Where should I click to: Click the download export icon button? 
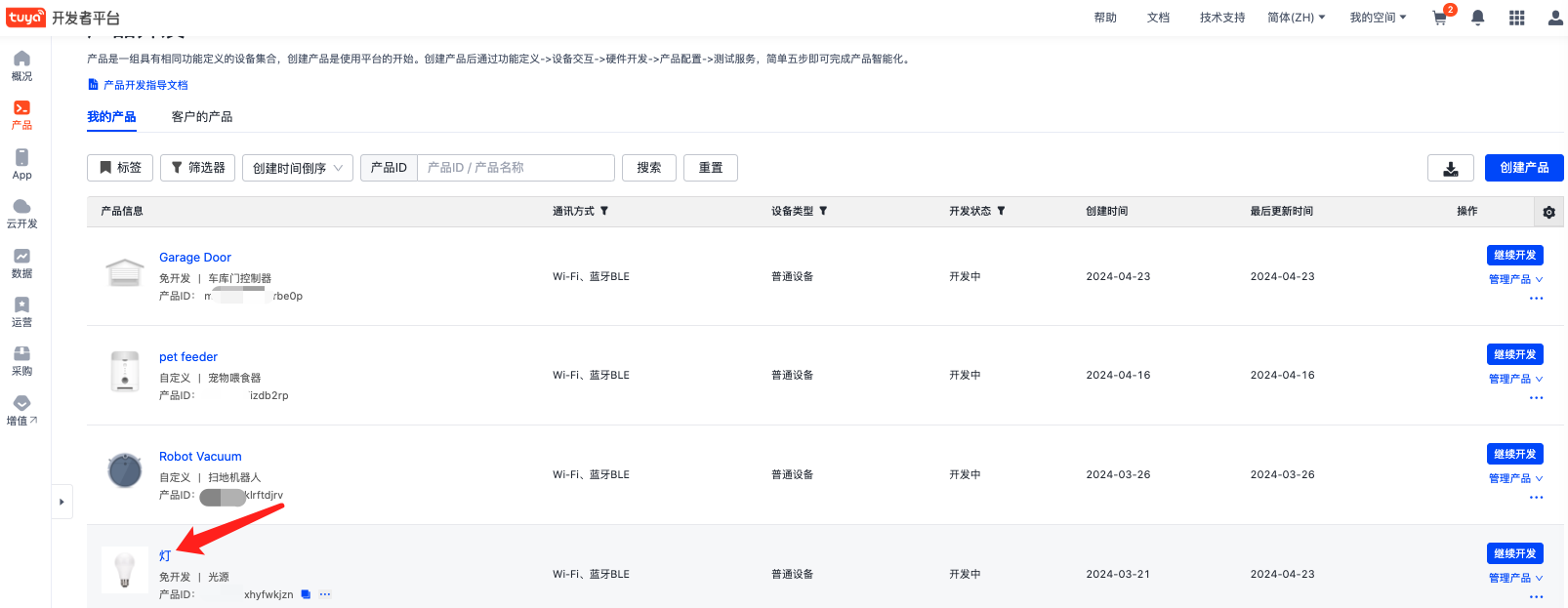pos(1450,168)
